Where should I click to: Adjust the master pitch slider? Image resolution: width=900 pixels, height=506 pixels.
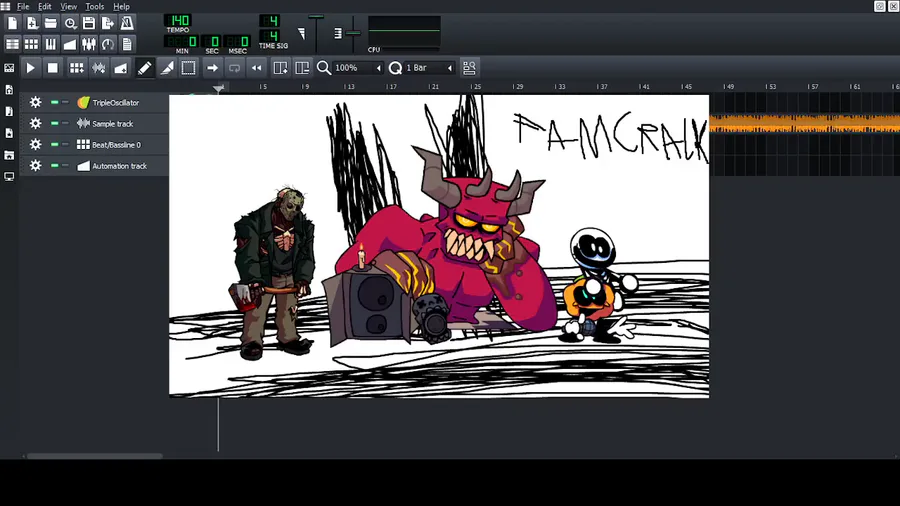click(x=354, y=33)
